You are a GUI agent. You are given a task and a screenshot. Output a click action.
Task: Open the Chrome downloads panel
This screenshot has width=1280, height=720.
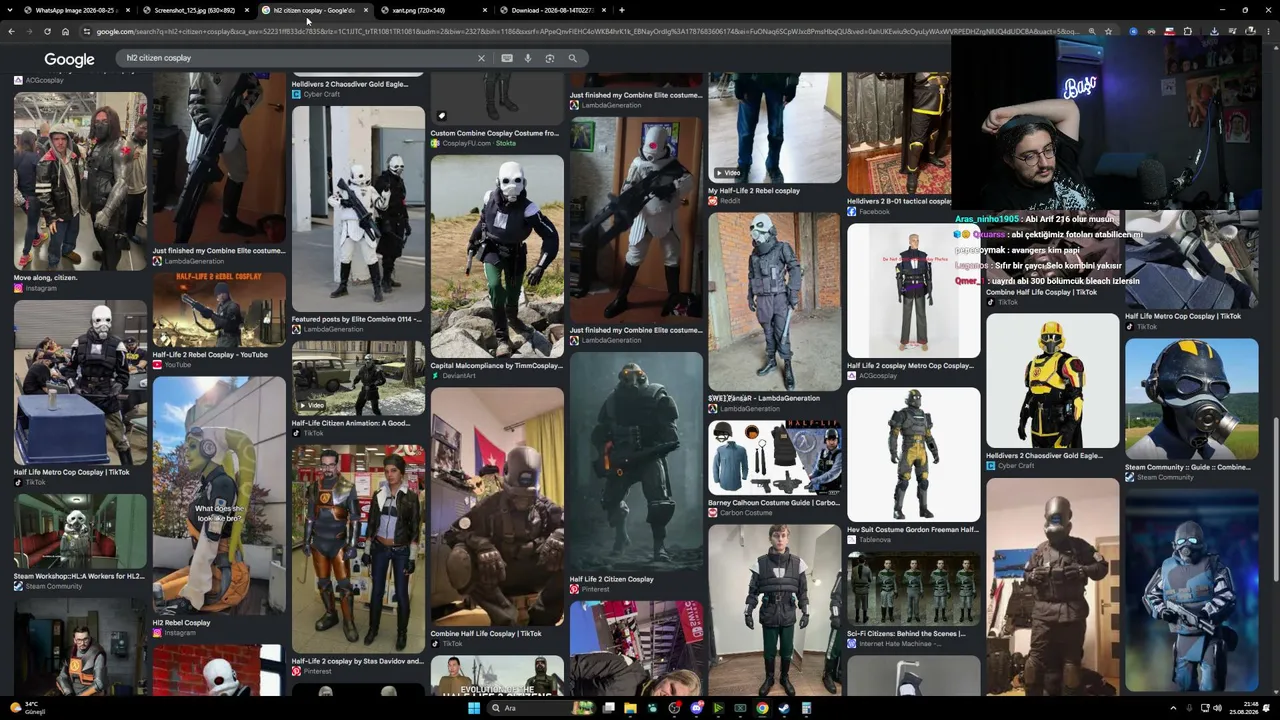pos(1214,31)
